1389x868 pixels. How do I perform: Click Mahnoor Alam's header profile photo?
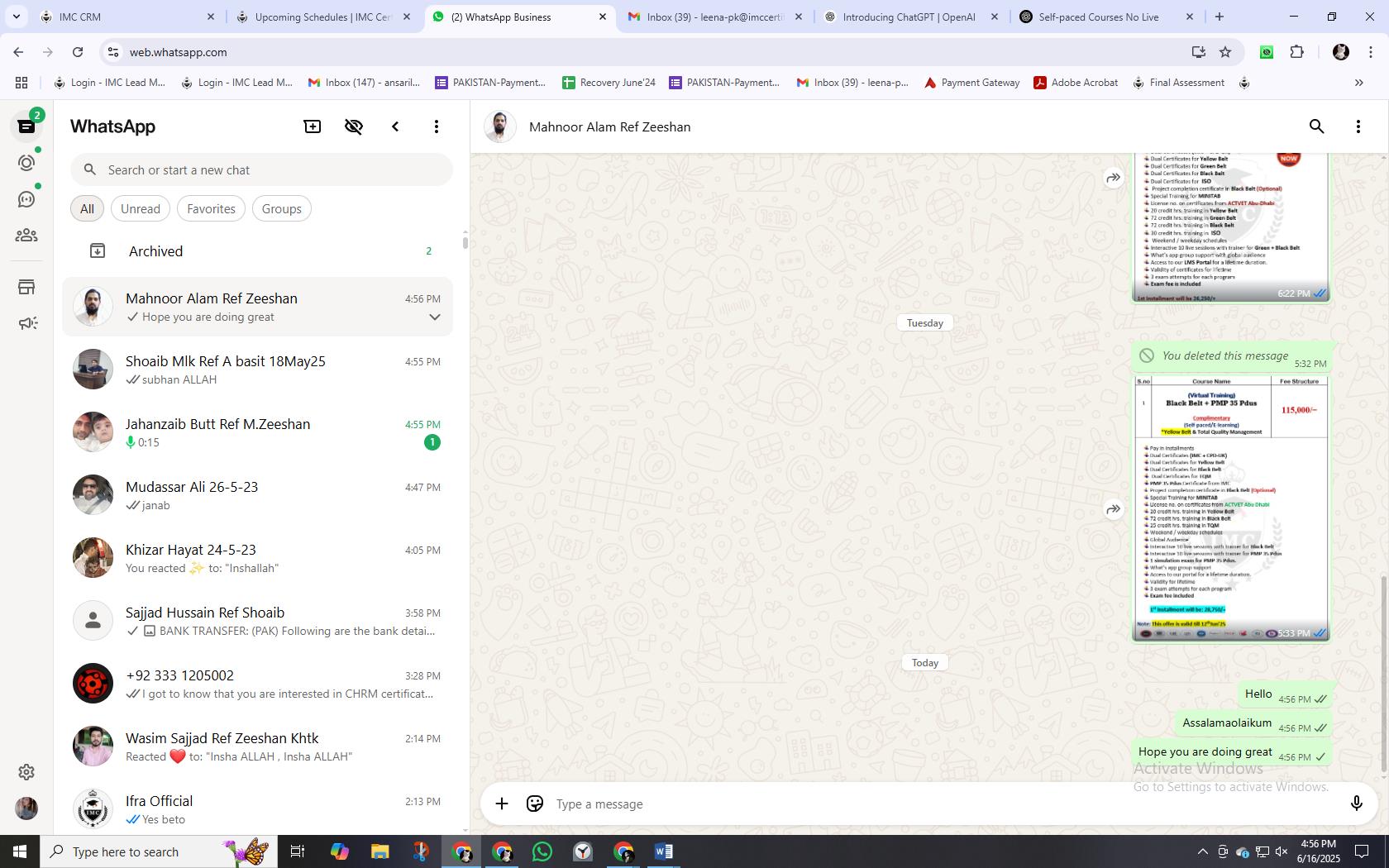(500, 126)
